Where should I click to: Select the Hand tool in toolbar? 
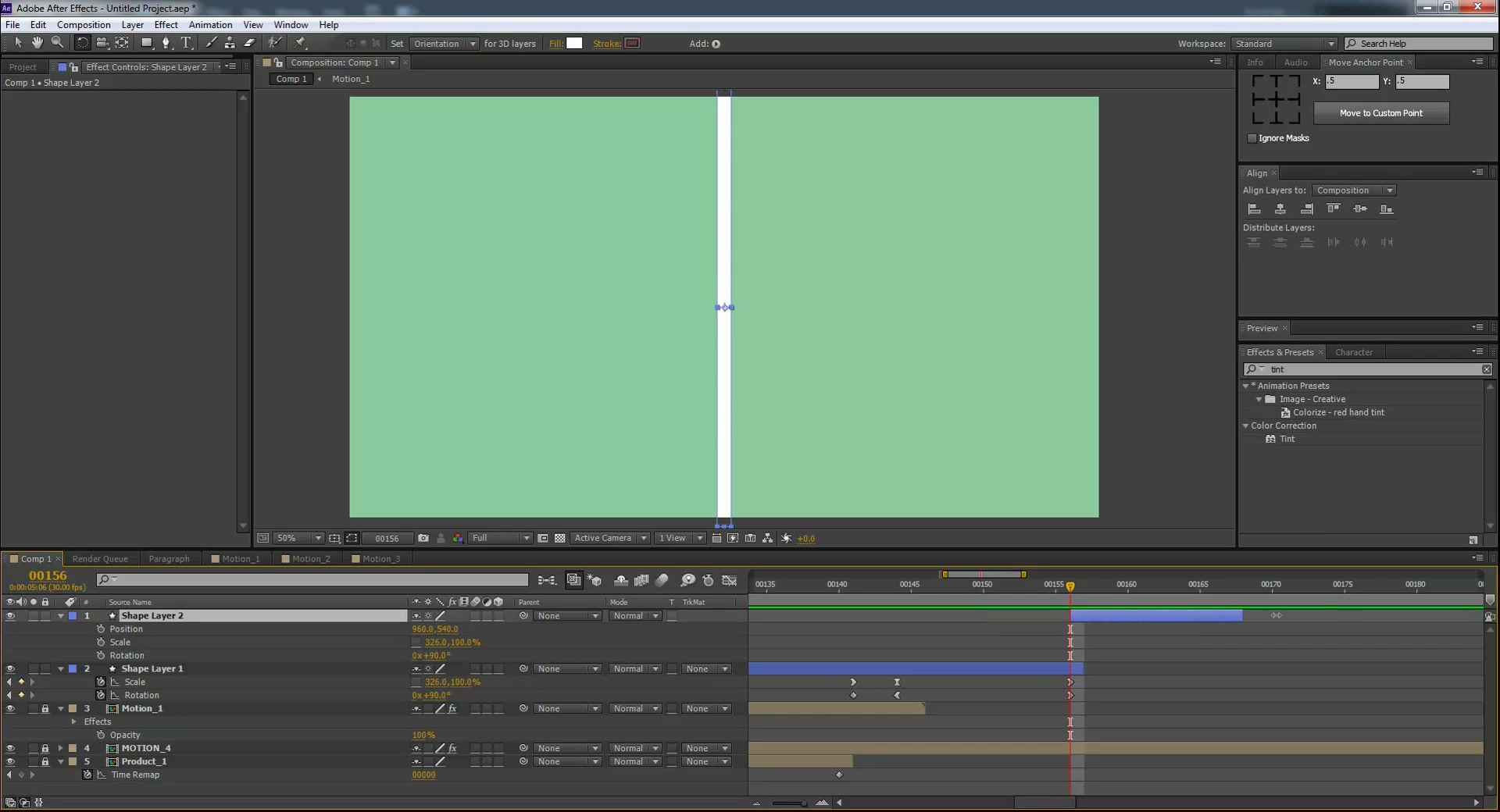(x=37, y=43)
